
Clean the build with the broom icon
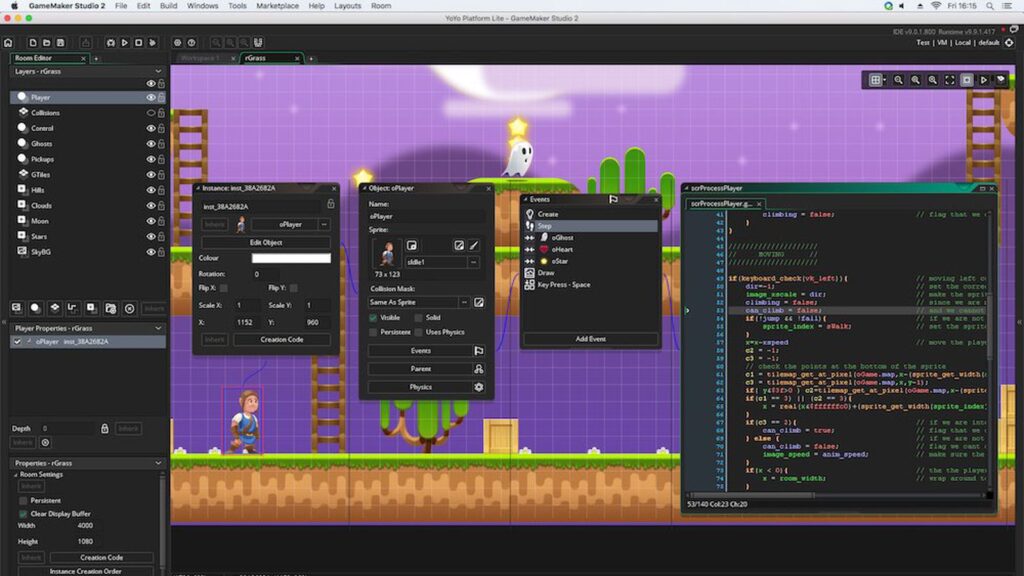coord(152,42)
